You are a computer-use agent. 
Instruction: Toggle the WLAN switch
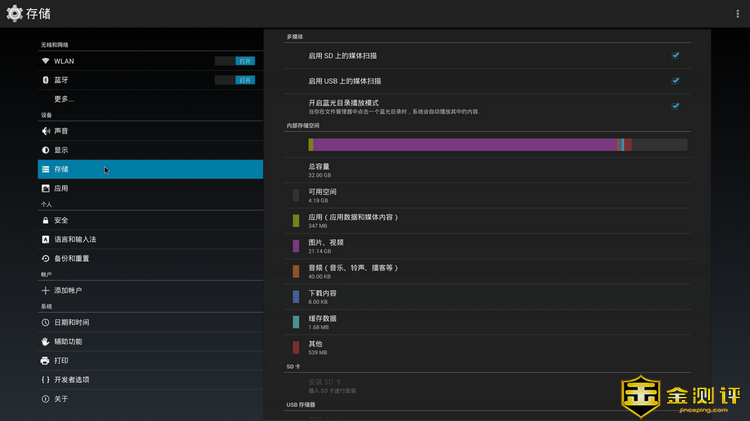coord(235,61)
